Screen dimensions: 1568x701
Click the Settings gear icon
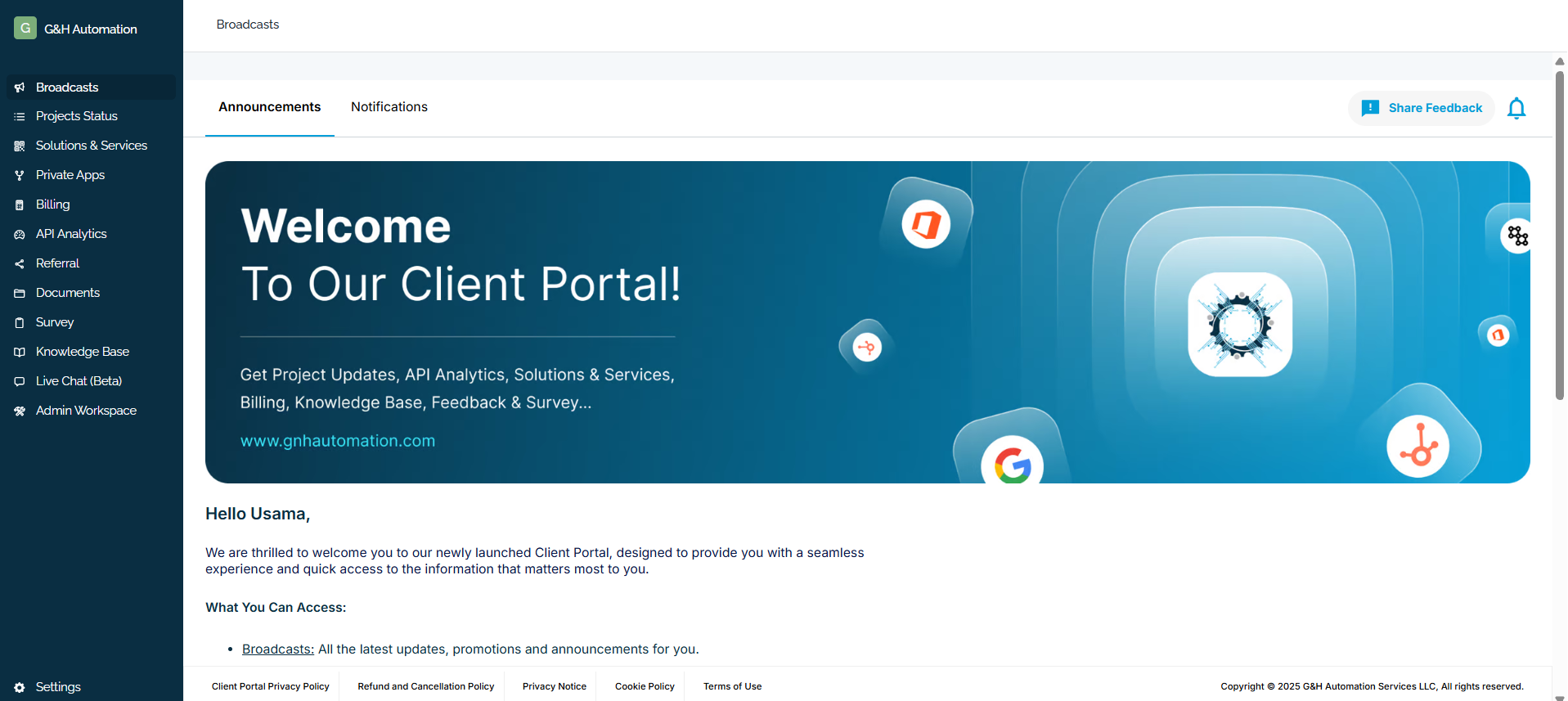(x=20, y=688)
